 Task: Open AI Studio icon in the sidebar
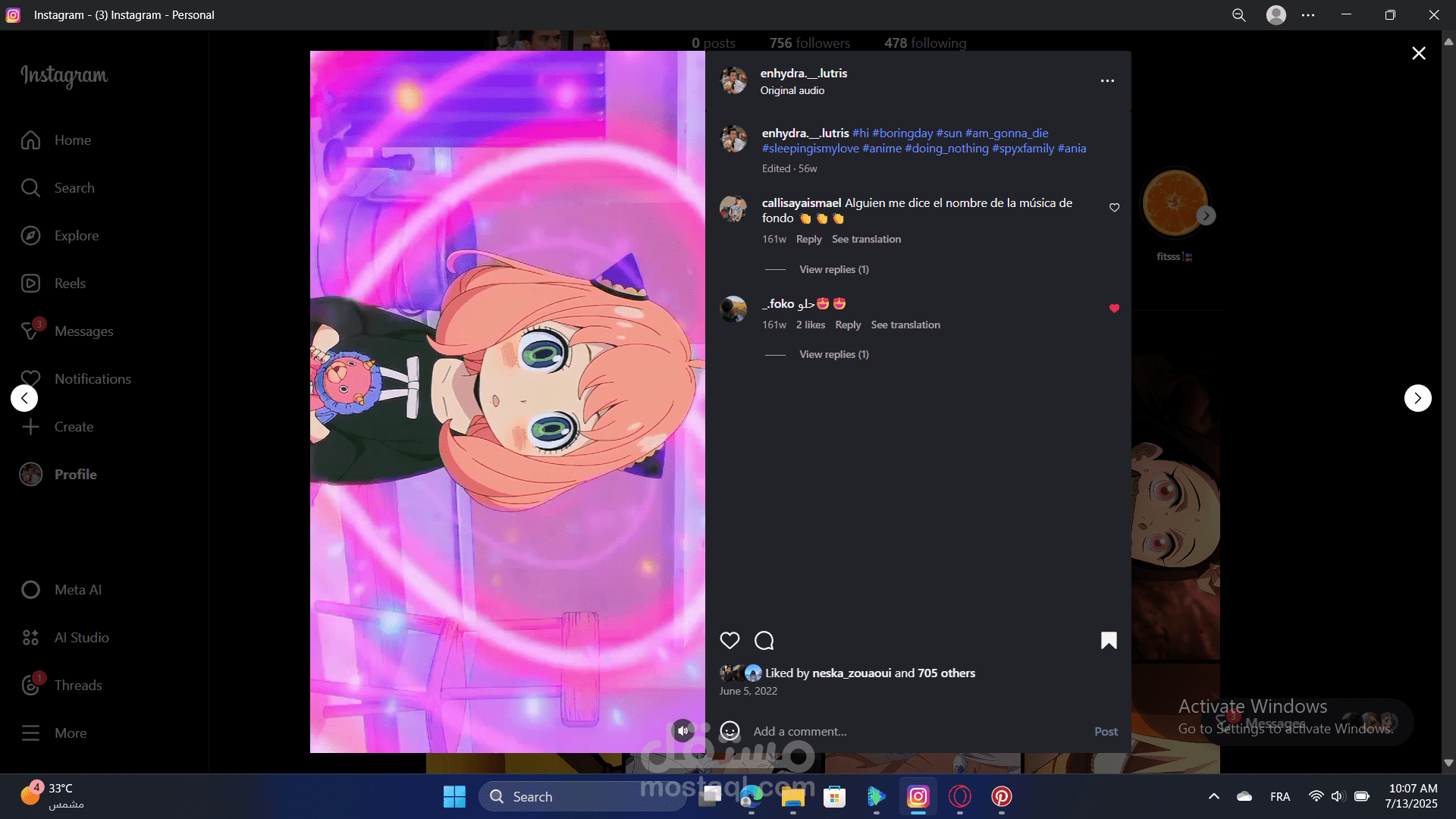(30, 638)
